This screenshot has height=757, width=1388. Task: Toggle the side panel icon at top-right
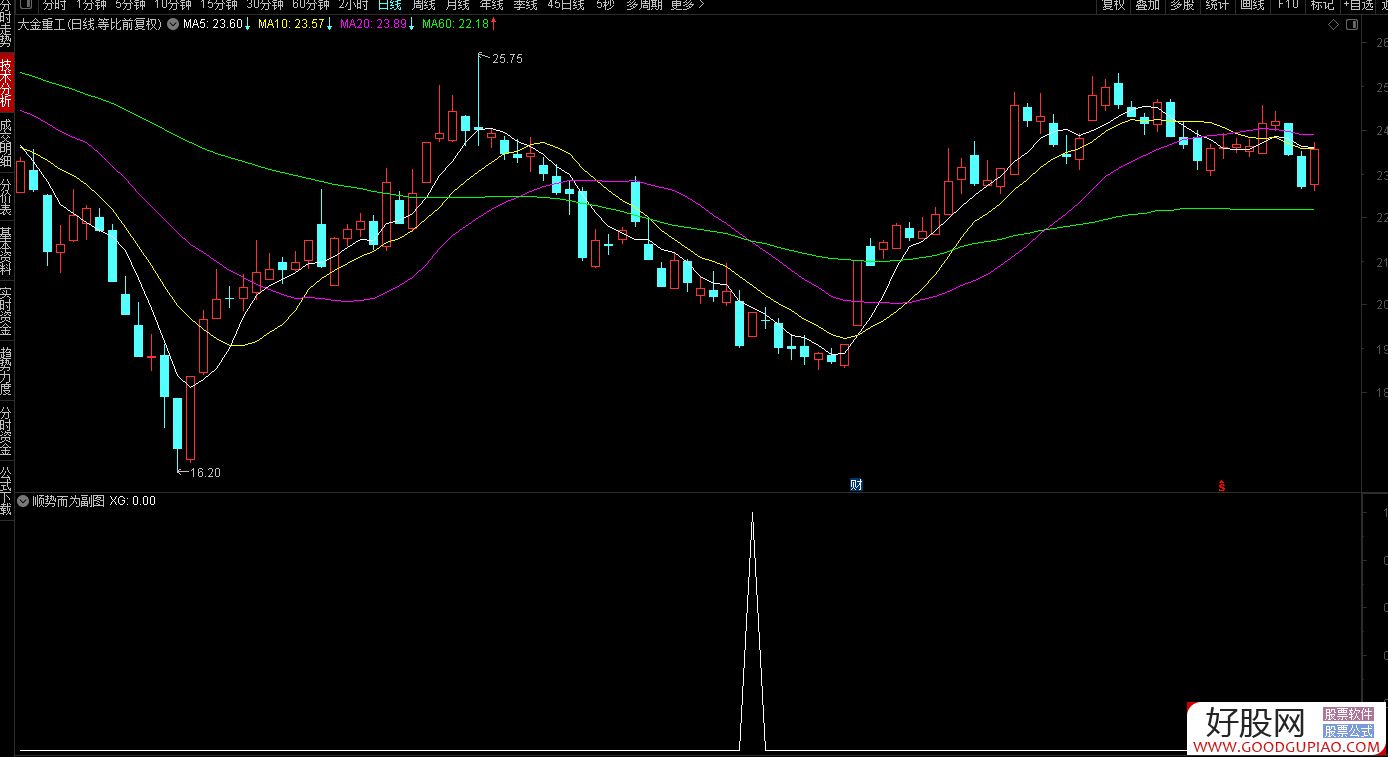[1351, 24]
